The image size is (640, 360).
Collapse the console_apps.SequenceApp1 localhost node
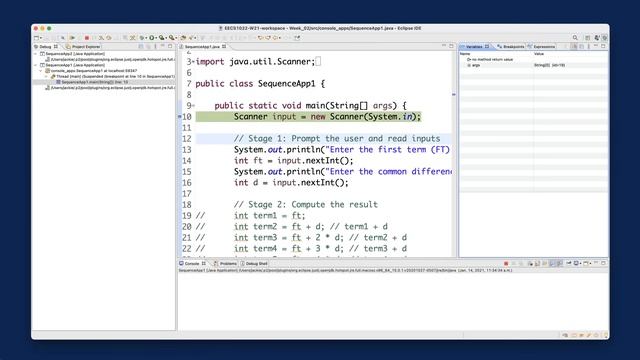coord(41,71)
